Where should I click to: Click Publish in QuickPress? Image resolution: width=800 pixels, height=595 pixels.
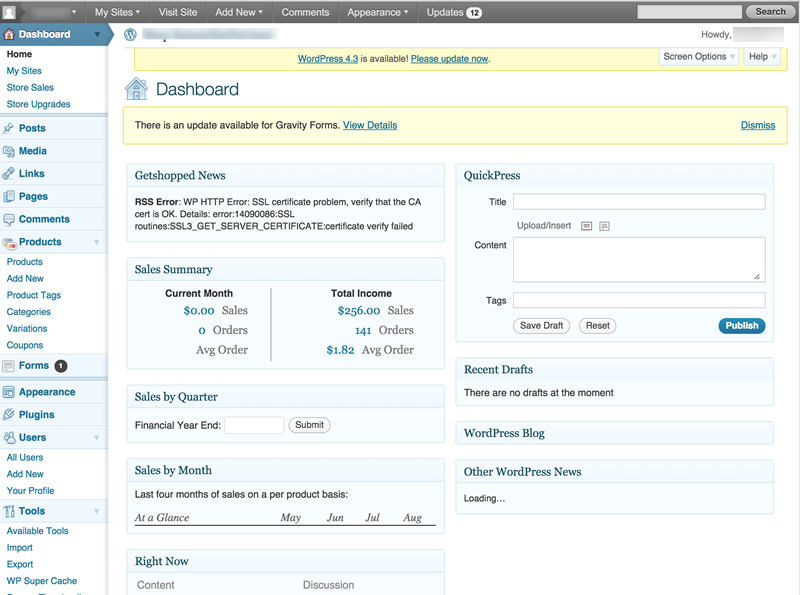pos(742,326)
